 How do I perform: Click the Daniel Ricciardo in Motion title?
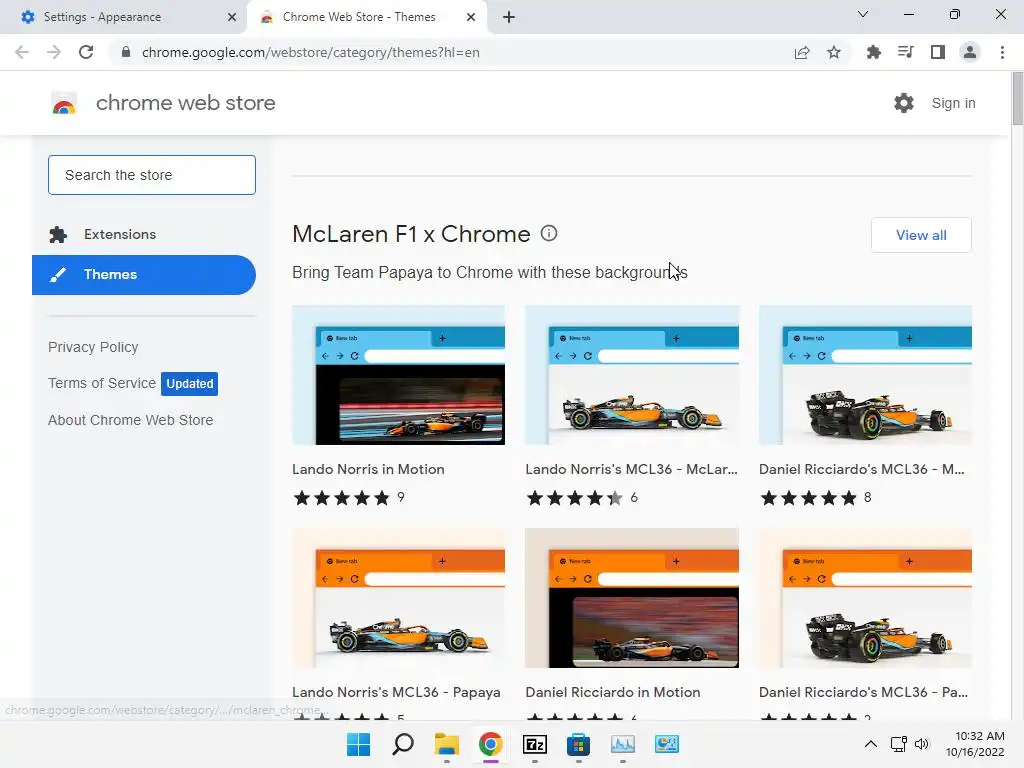[613, 692]
